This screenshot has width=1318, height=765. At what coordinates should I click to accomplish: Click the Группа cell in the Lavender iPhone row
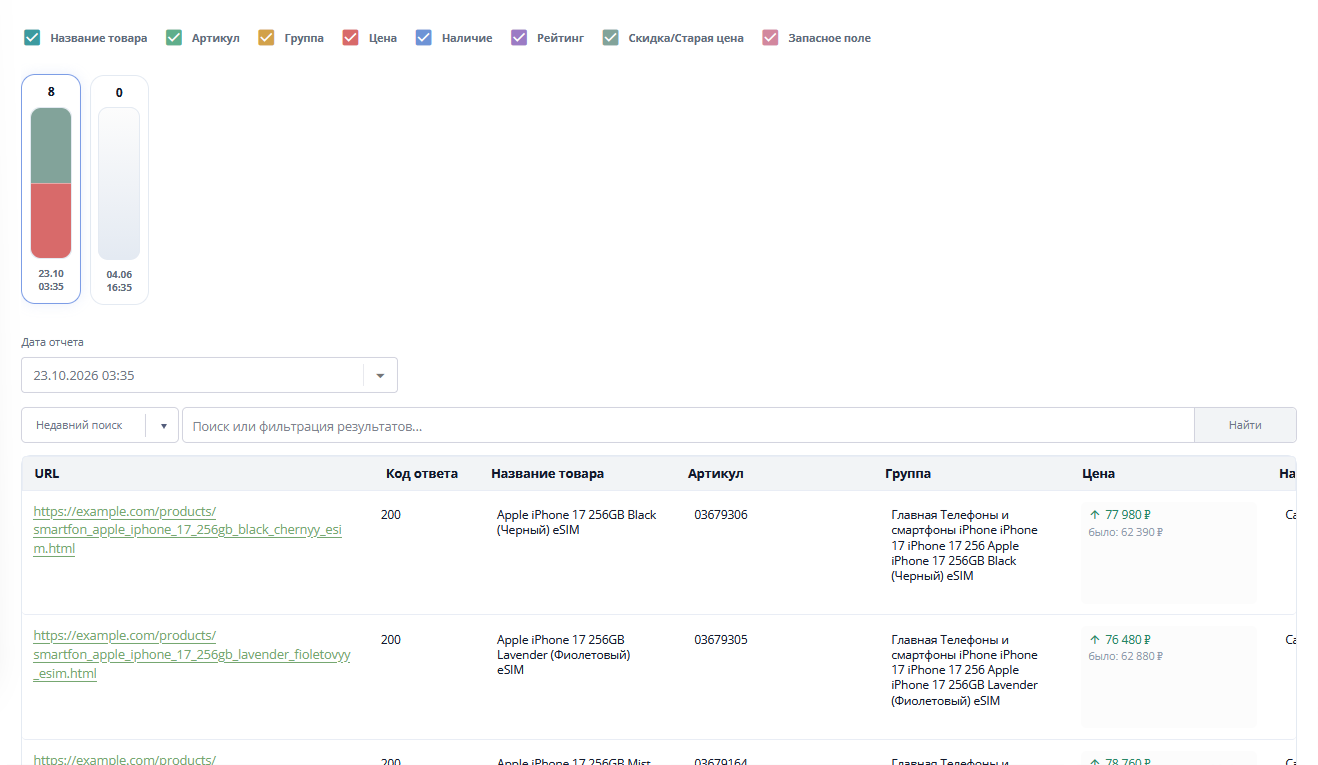click(x=965, y=670)
